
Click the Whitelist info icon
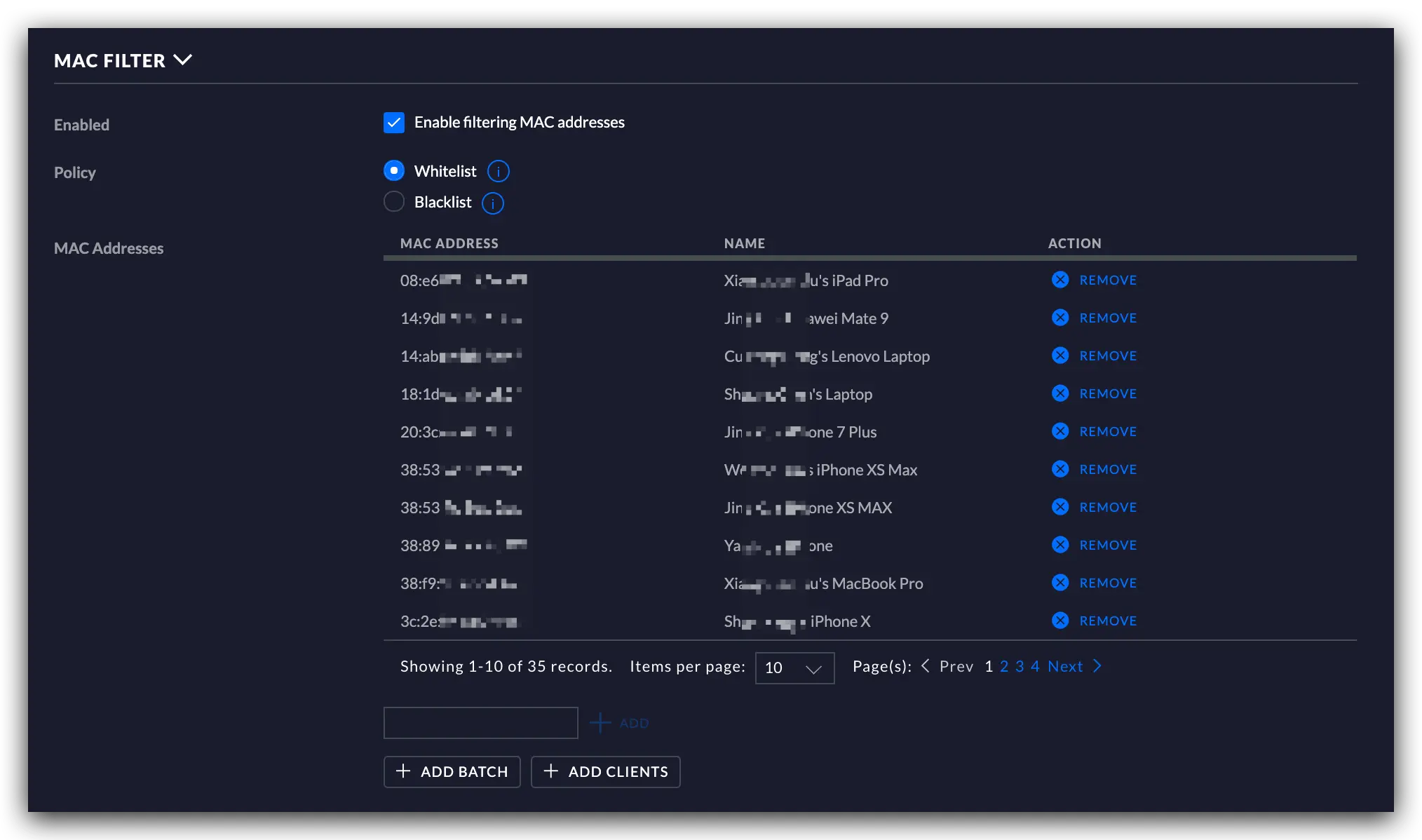[498, 171]
